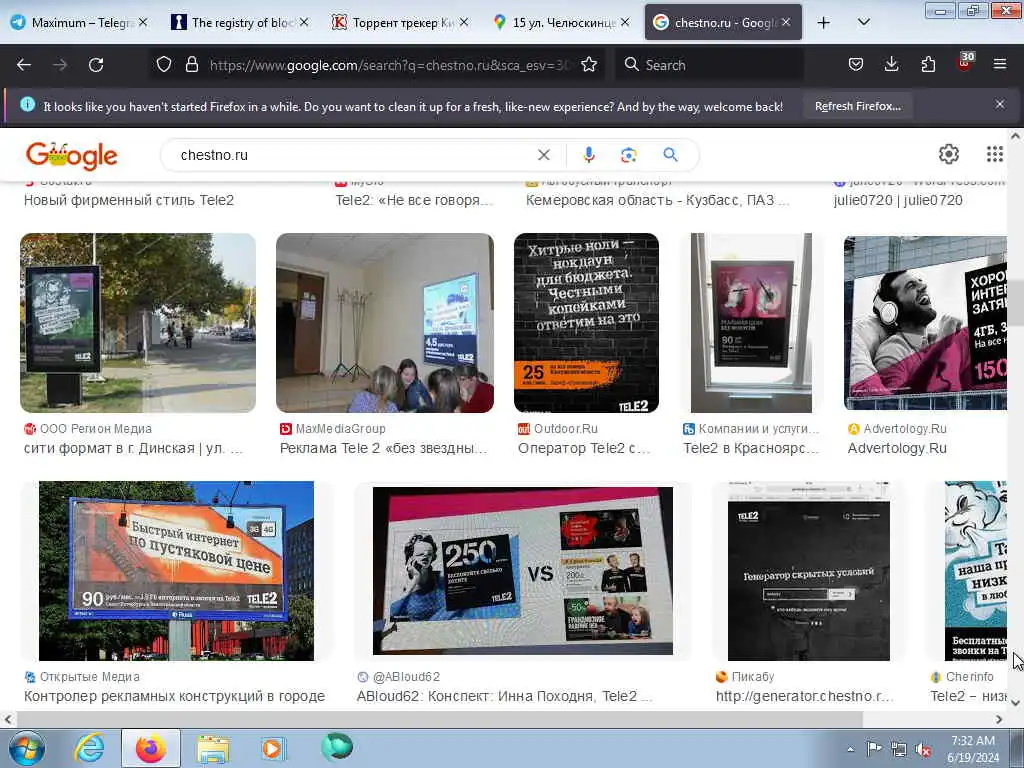The image size is (1024, 768).
Task: Click the ООО Регион Медиа source
Action: [95, 429]
